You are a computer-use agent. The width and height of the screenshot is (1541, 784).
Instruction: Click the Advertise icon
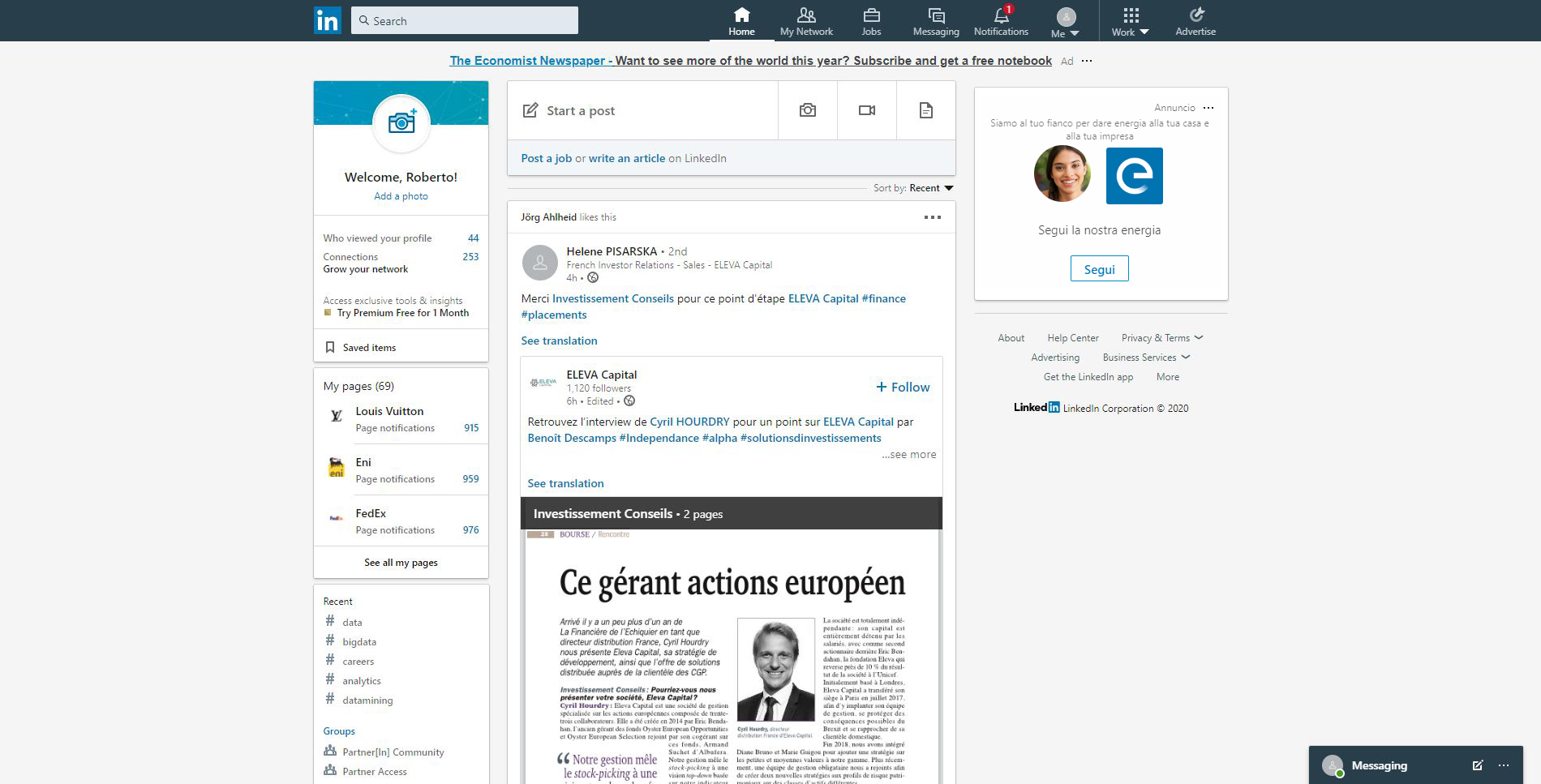[x=1195, y=22]
